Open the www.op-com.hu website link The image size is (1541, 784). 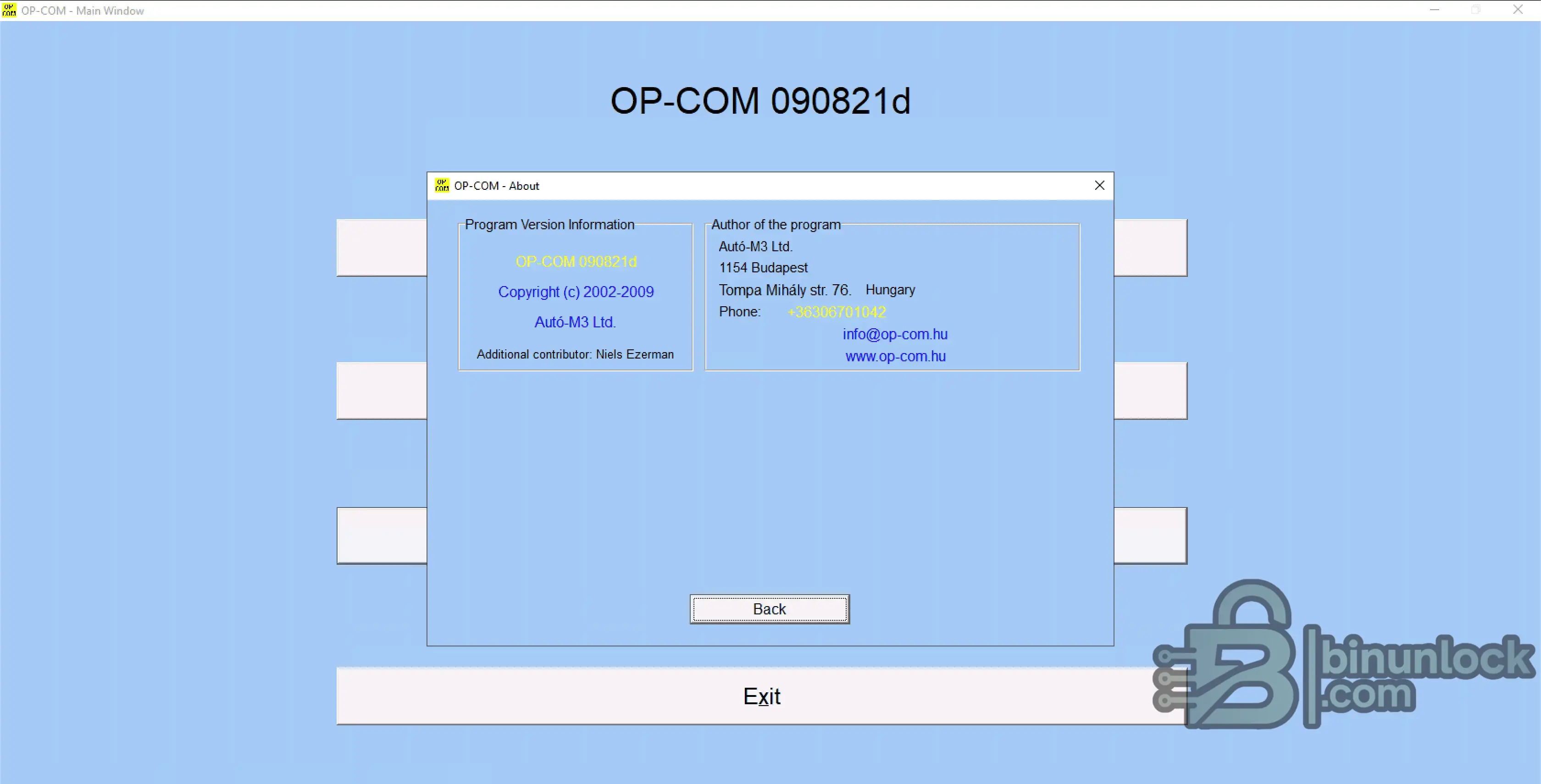(896, 356)
